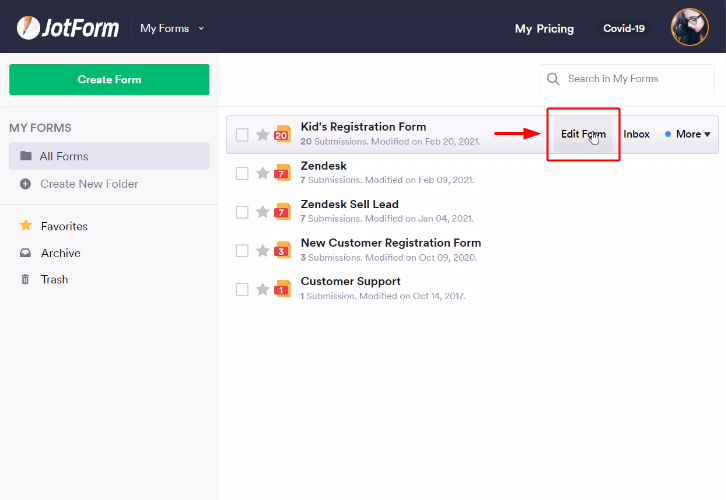Open the Covid-19 header item
Image resolution: width=726 pixels, height=500 pixels.
click(624, 28)
